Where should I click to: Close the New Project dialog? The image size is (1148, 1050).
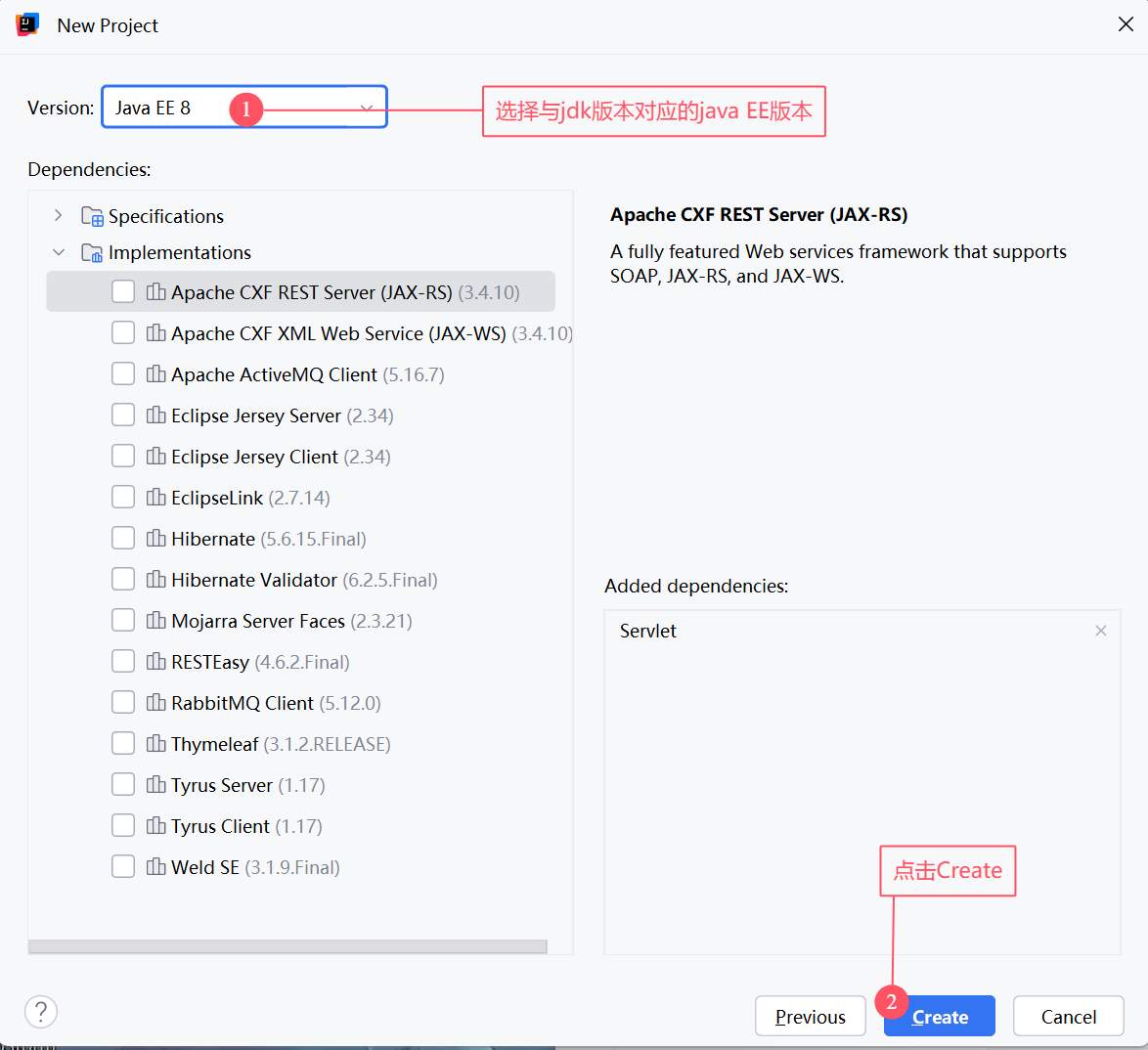pos(1126,24)
